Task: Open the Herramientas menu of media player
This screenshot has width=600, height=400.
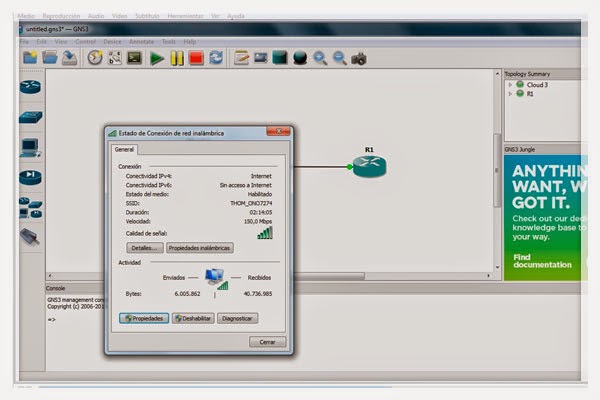Action: click(x=186, y=16)
